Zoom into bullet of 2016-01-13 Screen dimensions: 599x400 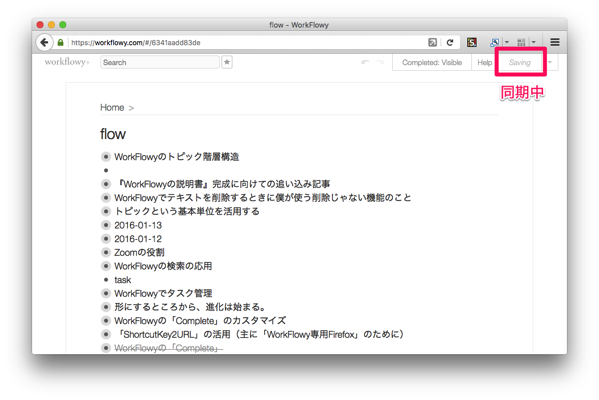106,225
